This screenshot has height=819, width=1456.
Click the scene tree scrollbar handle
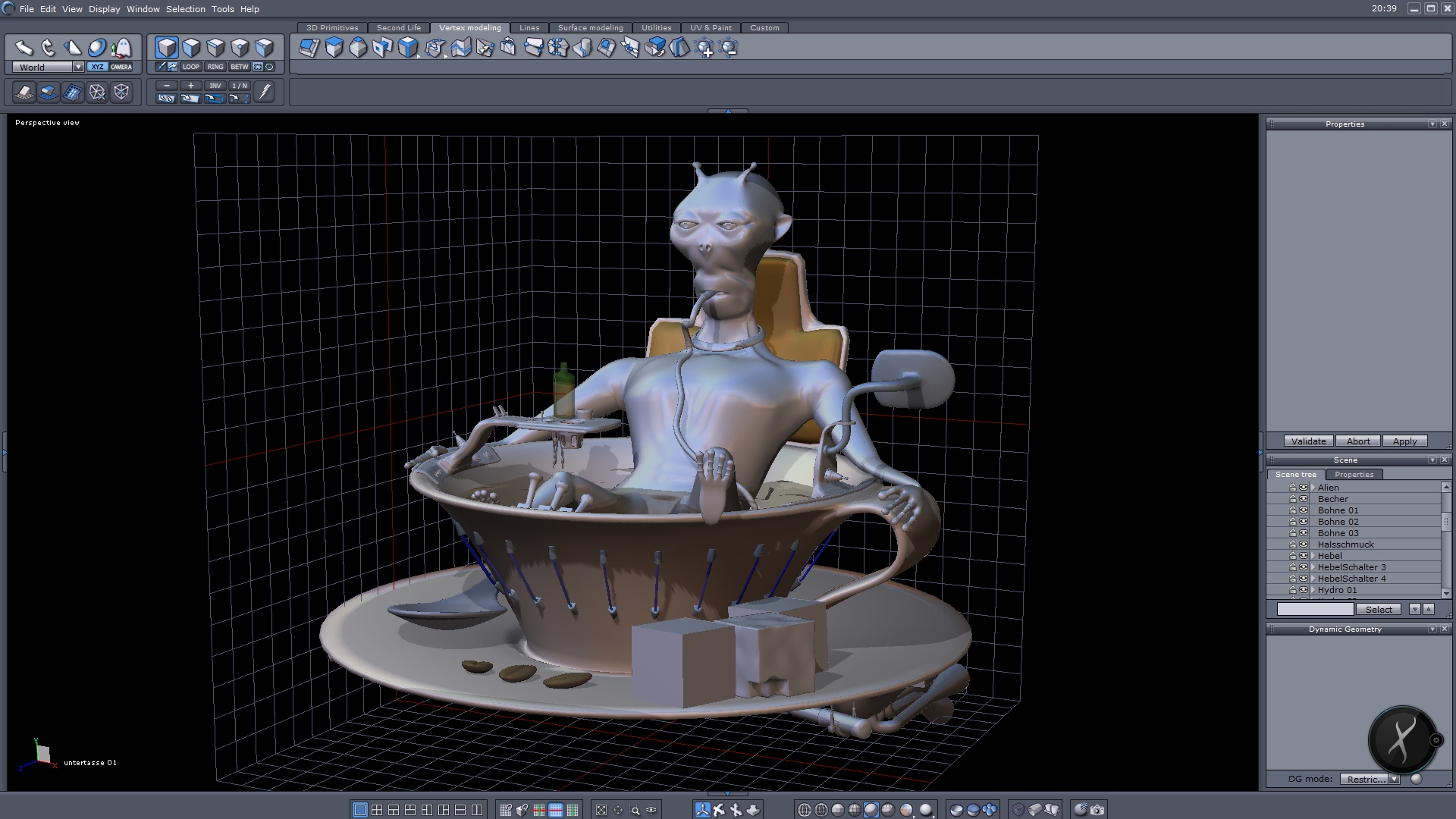coord(1445,522)
